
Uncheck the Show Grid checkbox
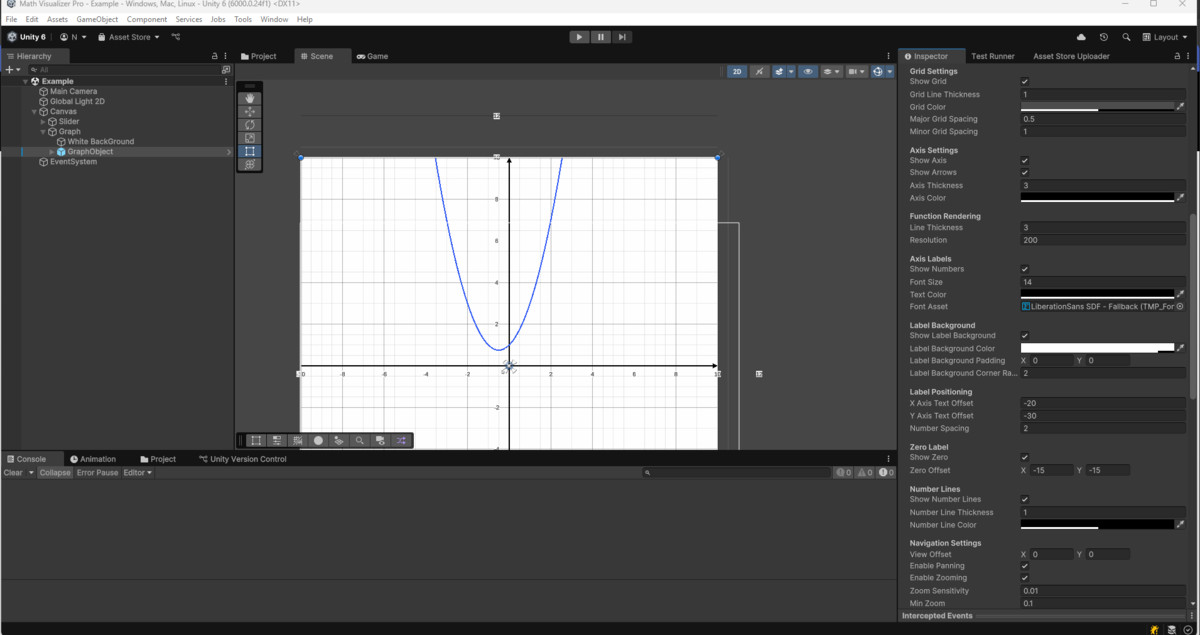1024,82
